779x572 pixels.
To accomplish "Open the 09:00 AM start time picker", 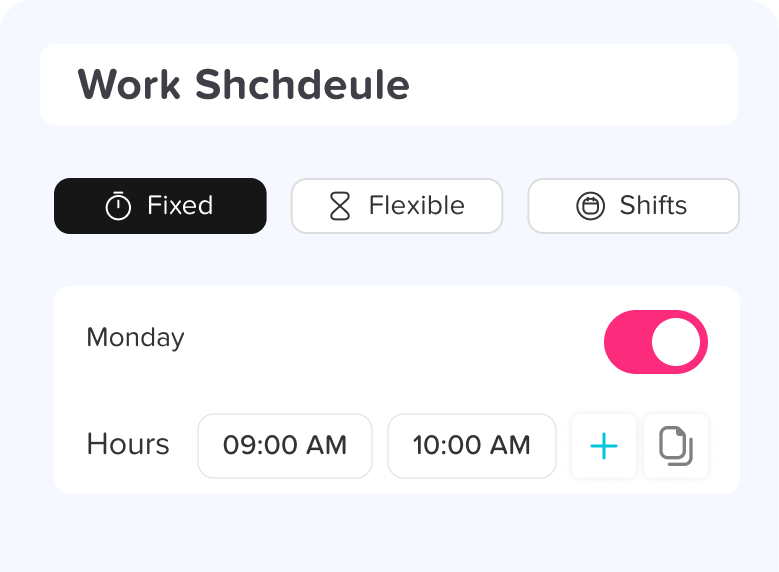I will pos(285,446).
